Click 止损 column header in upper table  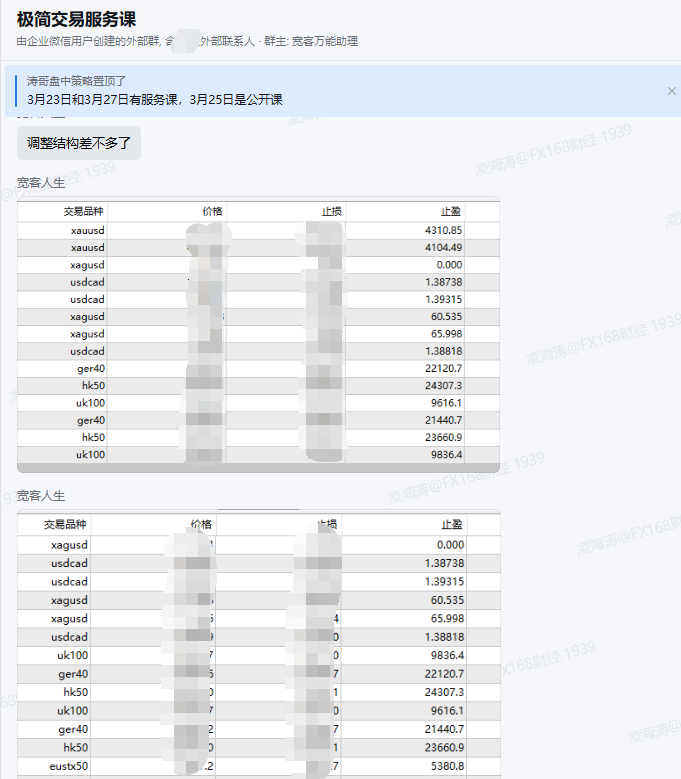pyautogui.click(x=332, y=212)
